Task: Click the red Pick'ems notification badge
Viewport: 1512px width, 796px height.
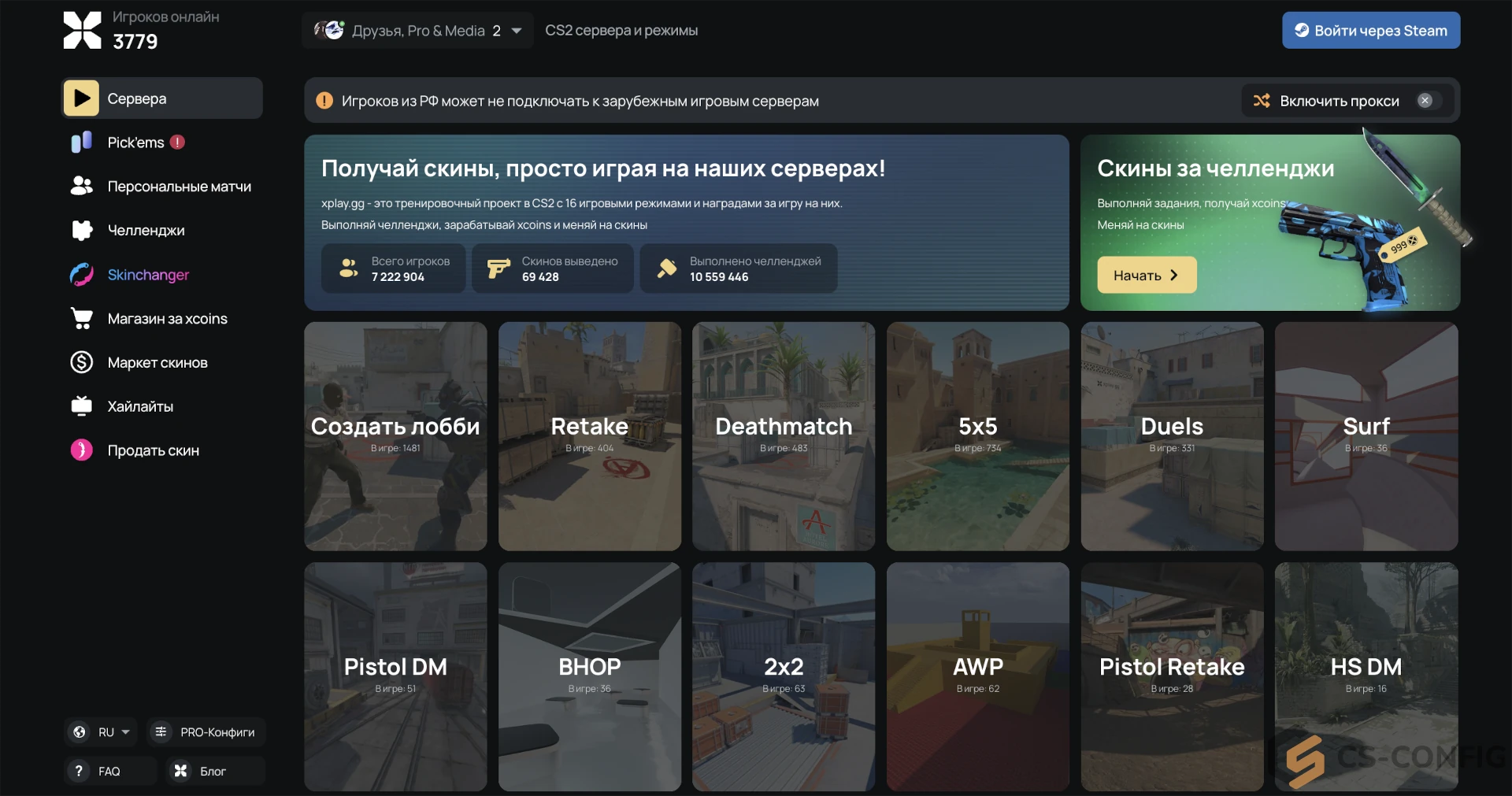Action: coord(178,142)
